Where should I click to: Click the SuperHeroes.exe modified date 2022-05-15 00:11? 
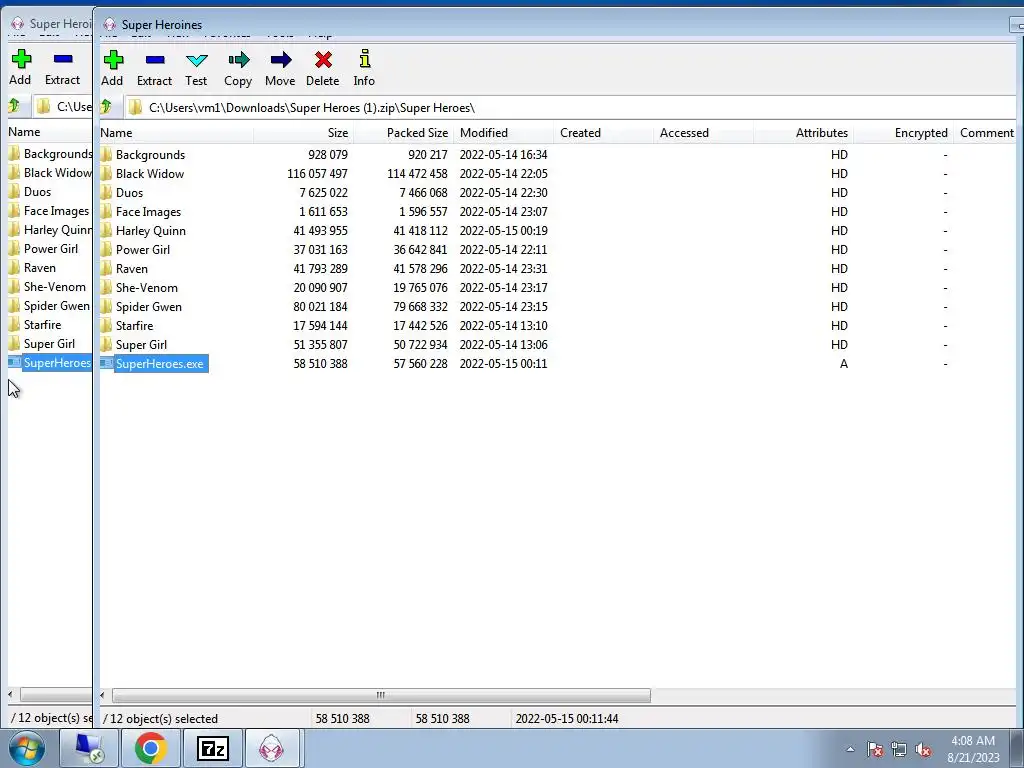(x=503, y=364)
